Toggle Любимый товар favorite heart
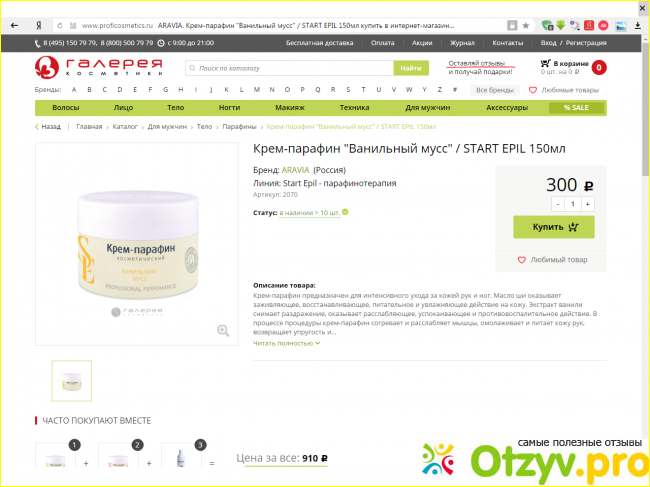The width and height of the screenshot is (650, 487). coord(521,260)
